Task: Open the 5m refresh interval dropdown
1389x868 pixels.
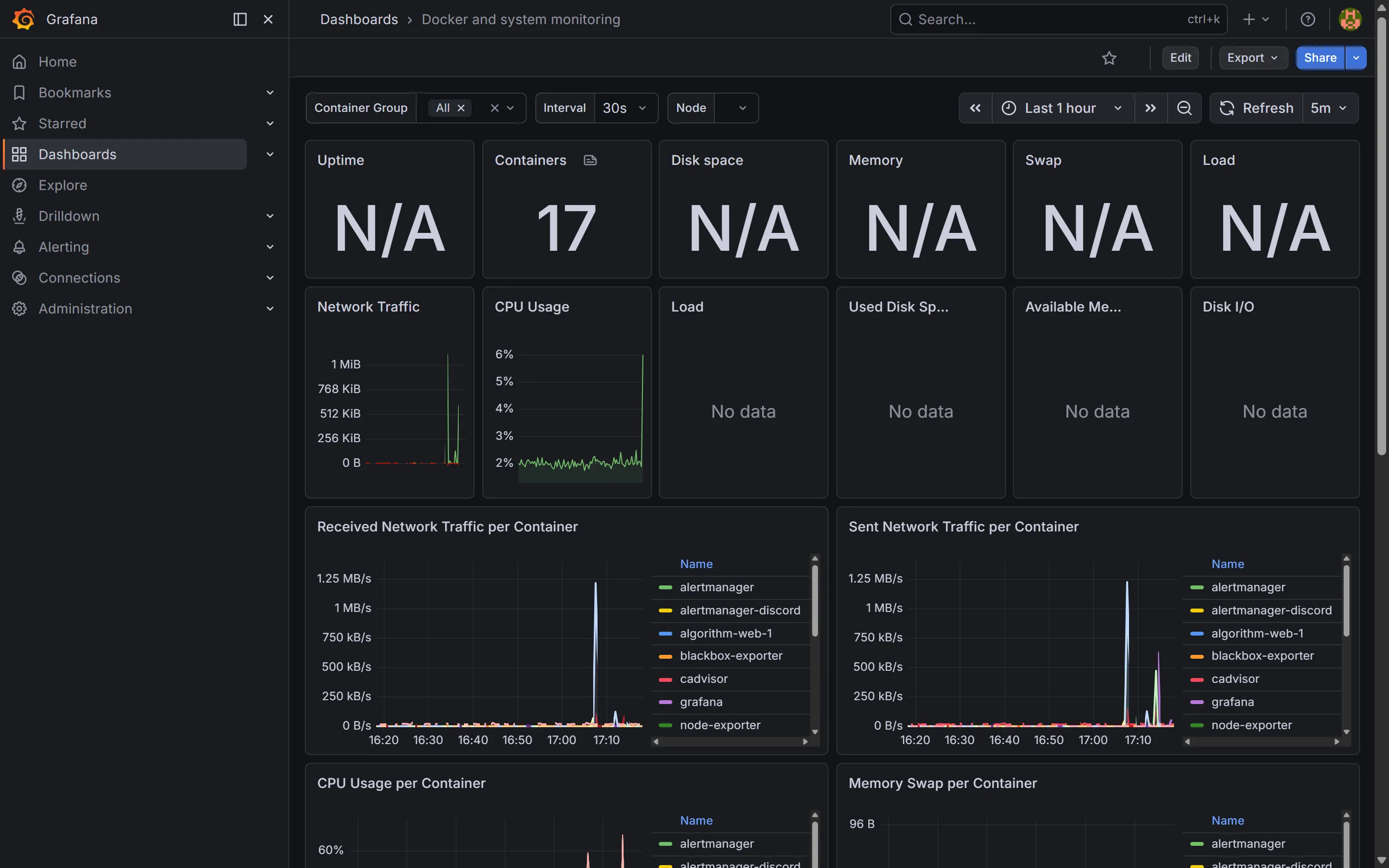Action: [1330, 108]
